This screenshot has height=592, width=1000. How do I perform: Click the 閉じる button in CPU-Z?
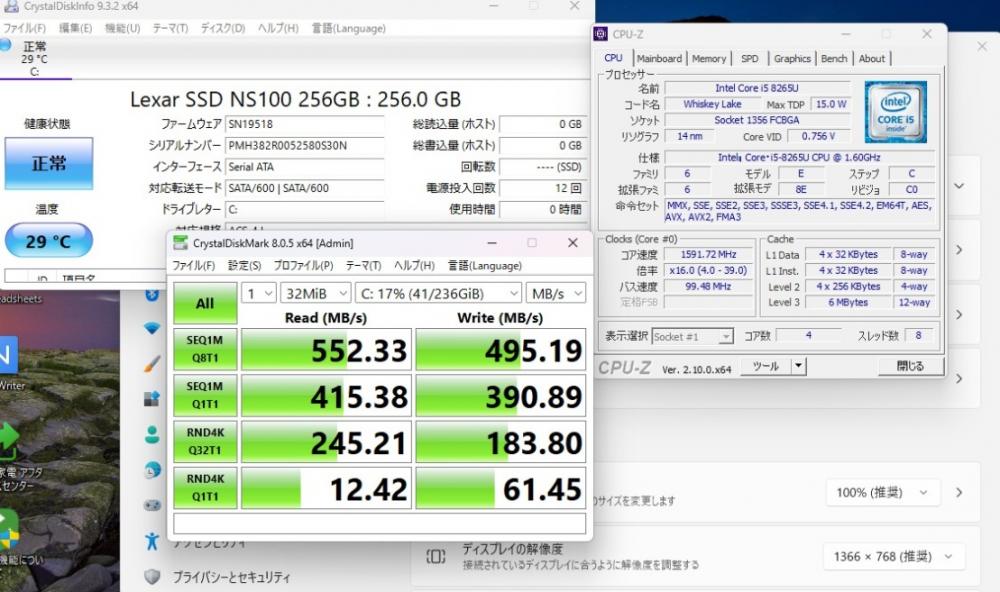pyautogui.click(x=910, y=366)
